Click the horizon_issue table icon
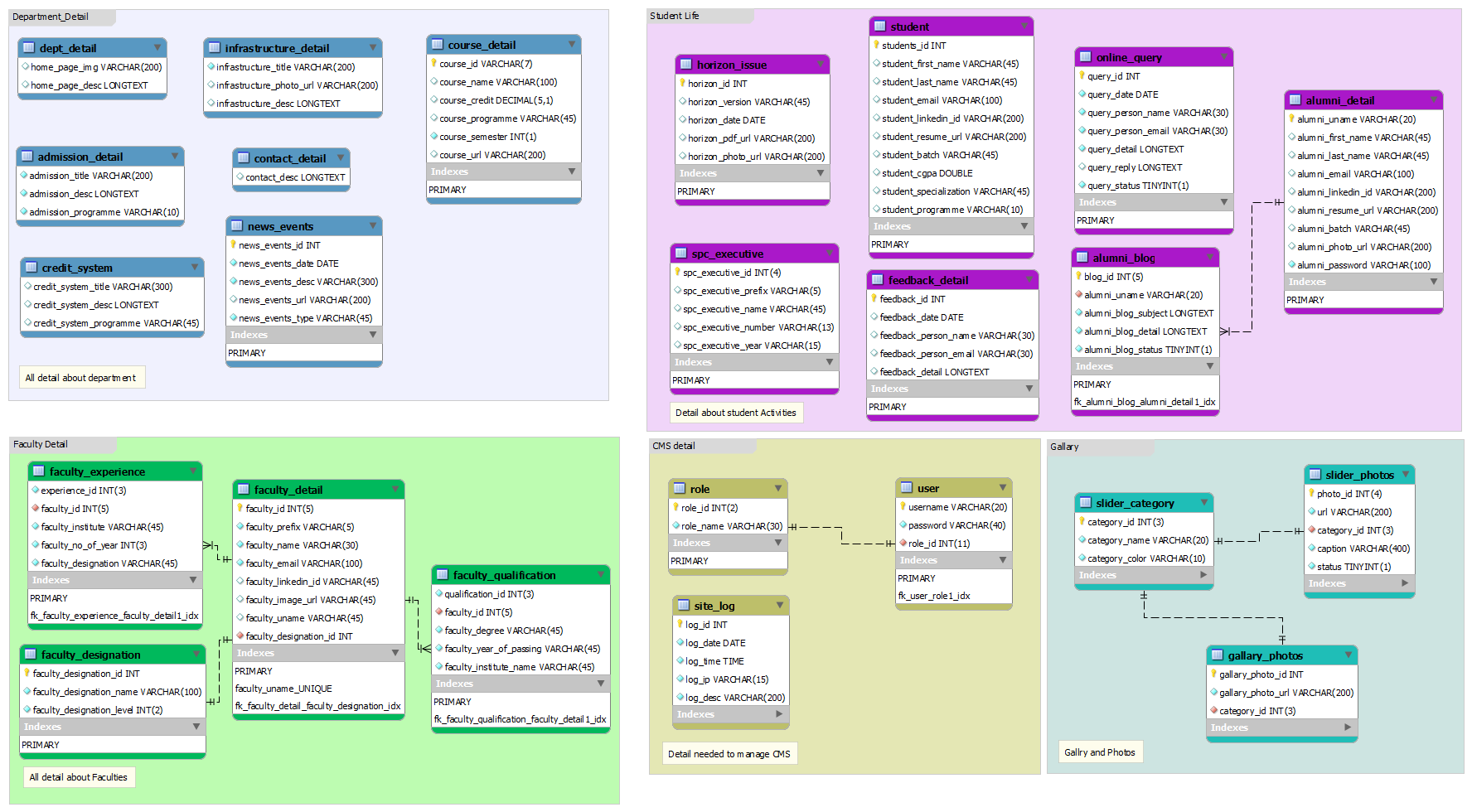 point(686,65)
